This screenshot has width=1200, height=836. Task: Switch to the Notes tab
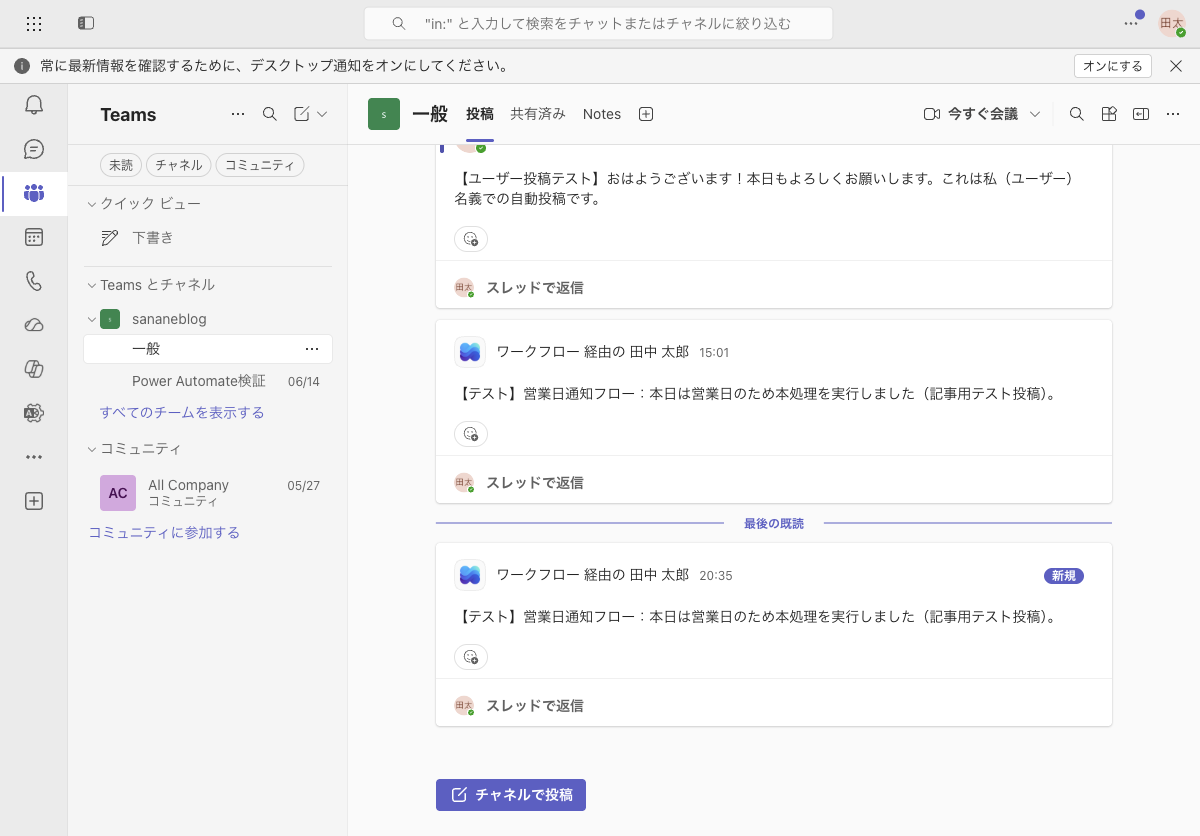pos(602,114)
